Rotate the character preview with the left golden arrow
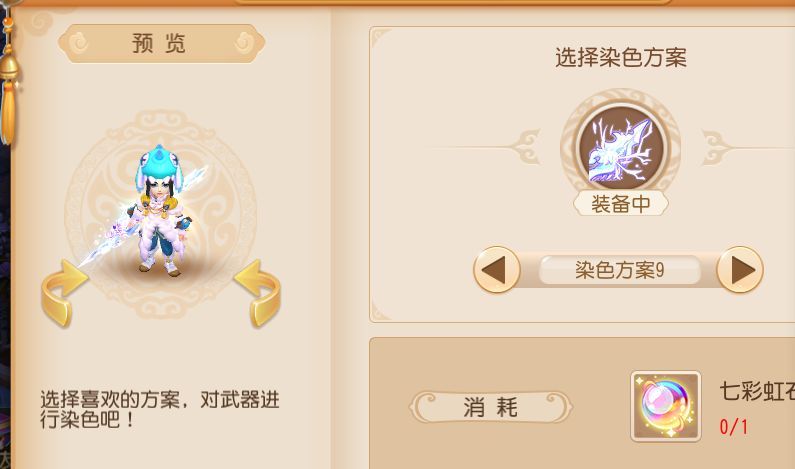795x469 pixels. point(63,293)
